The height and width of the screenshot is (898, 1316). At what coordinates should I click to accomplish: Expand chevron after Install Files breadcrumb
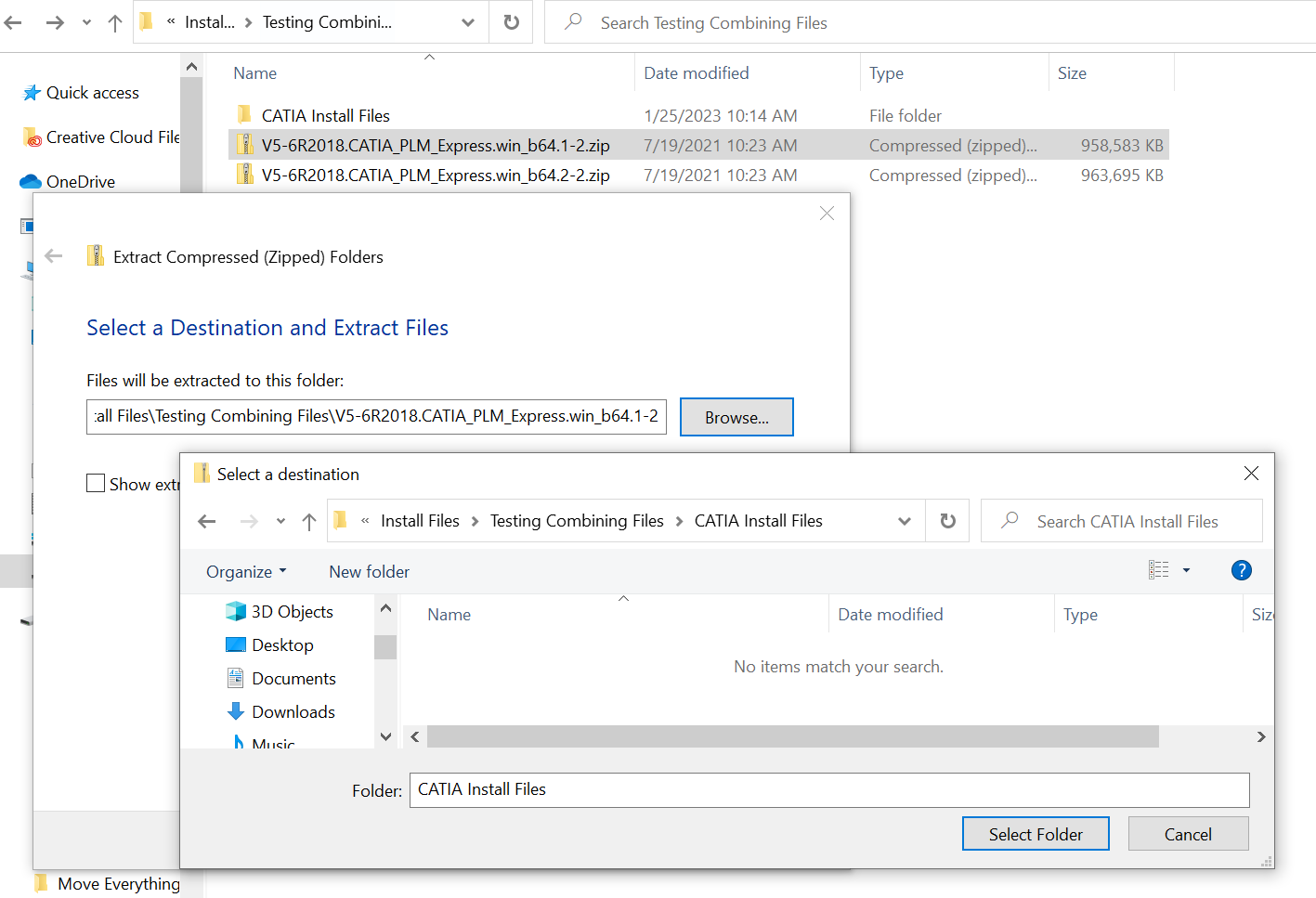(x=475, y=521)
